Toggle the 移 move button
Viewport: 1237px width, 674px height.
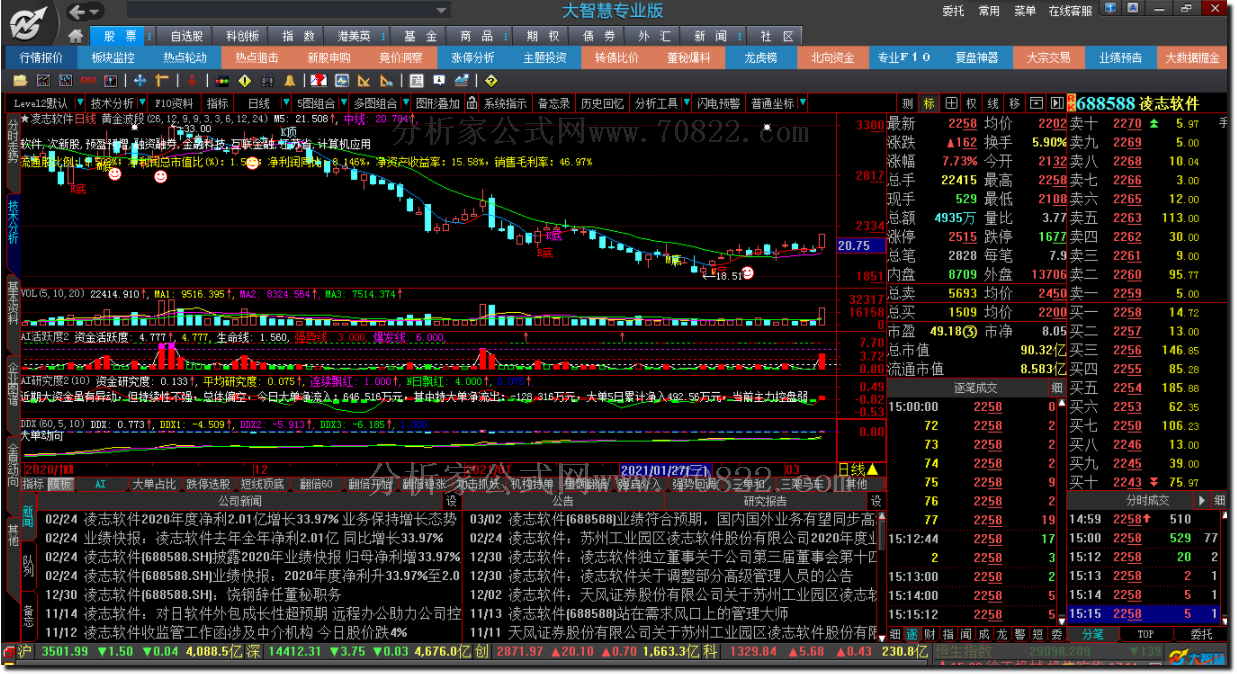click(x=1015, y=103)
